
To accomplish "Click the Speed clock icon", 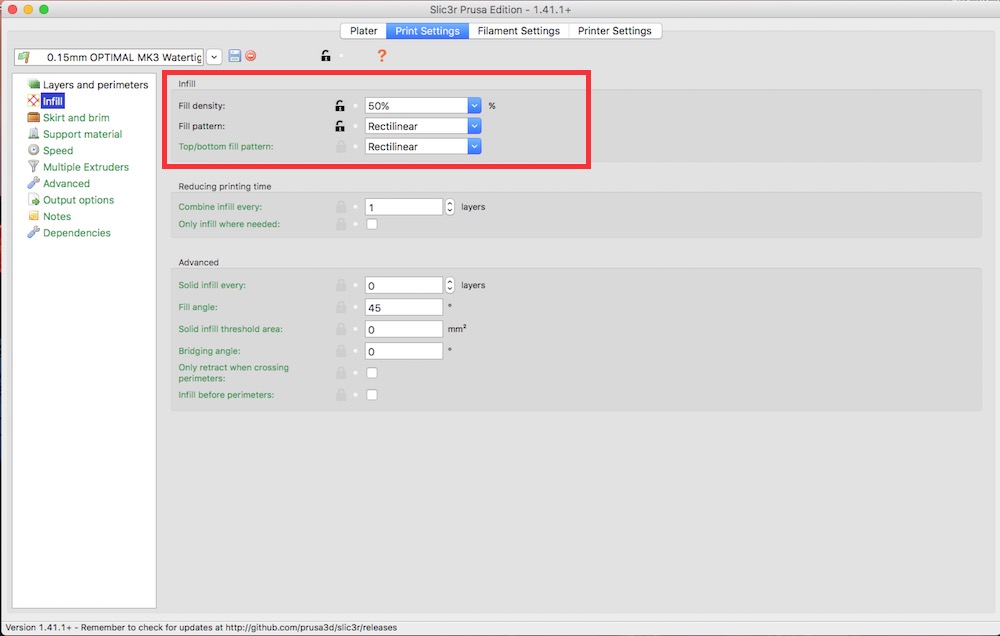I will tap(34, 150).
